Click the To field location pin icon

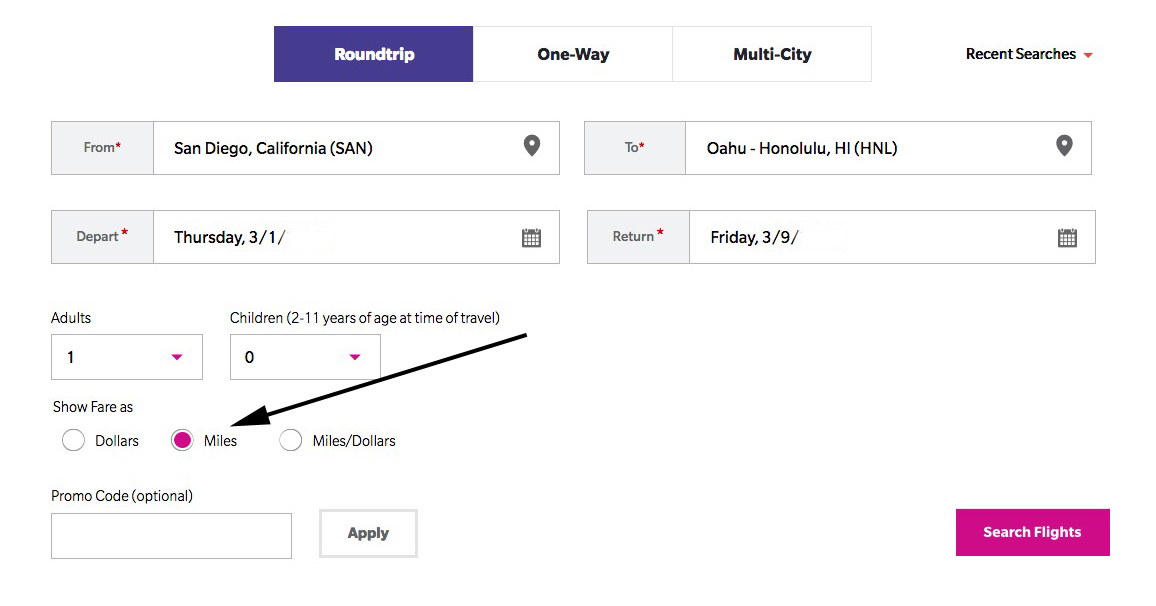pos(1064,146)
